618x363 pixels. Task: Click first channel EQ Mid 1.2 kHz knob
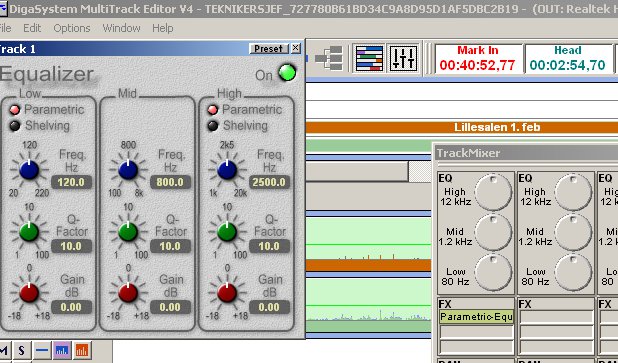point(493,233)
